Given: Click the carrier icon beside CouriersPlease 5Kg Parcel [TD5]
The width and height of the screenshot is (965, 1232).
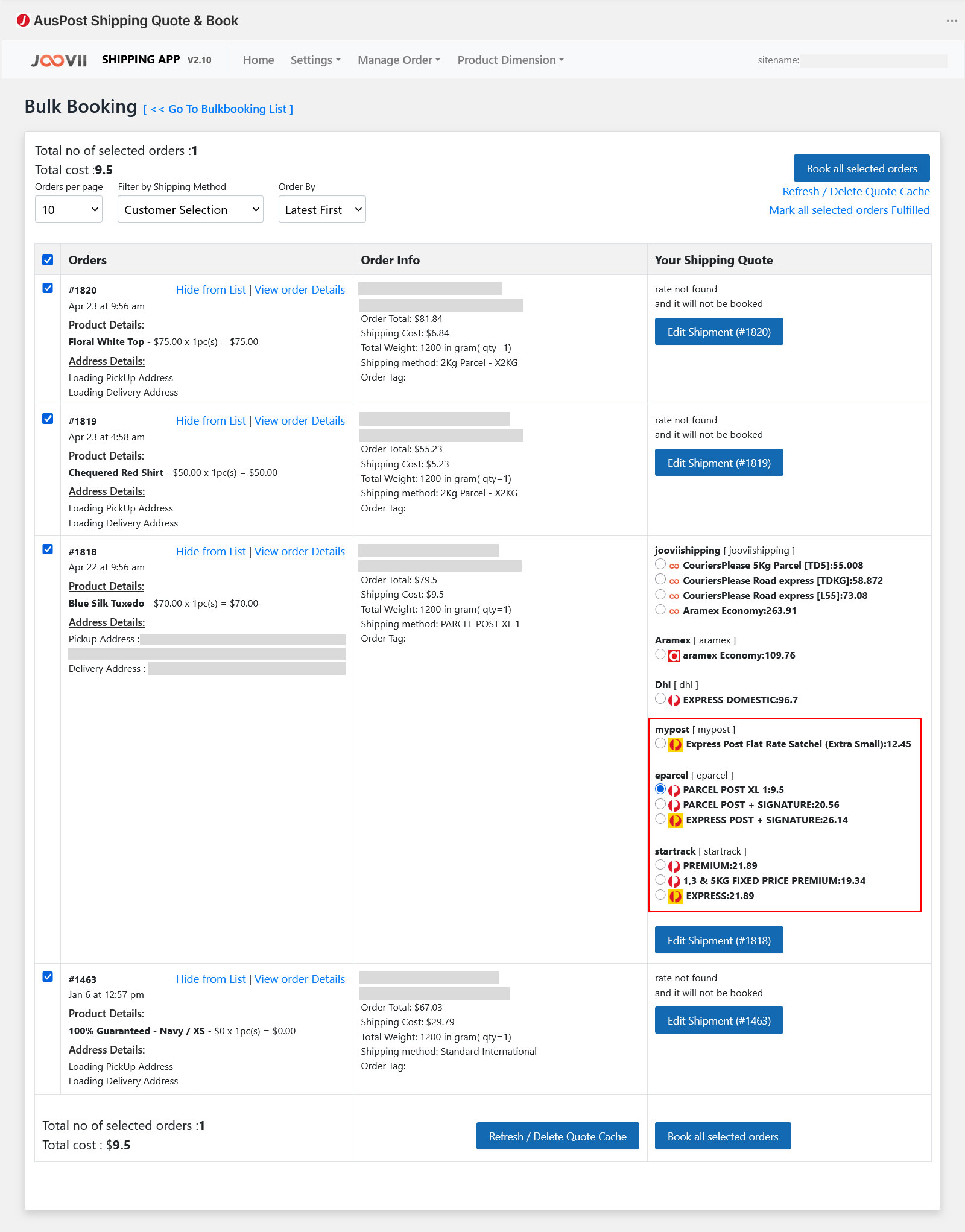Looking at the screenshot, I should click(674, 566).
